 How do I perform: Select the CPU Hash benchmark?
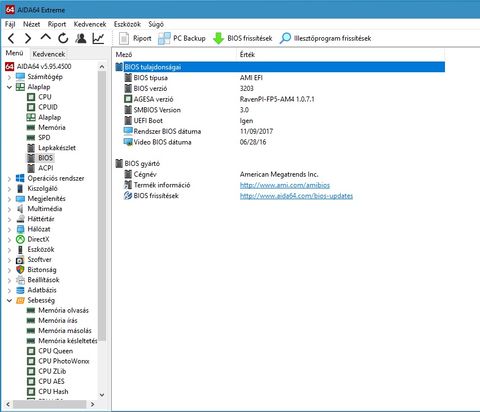(x=47, y=392)
